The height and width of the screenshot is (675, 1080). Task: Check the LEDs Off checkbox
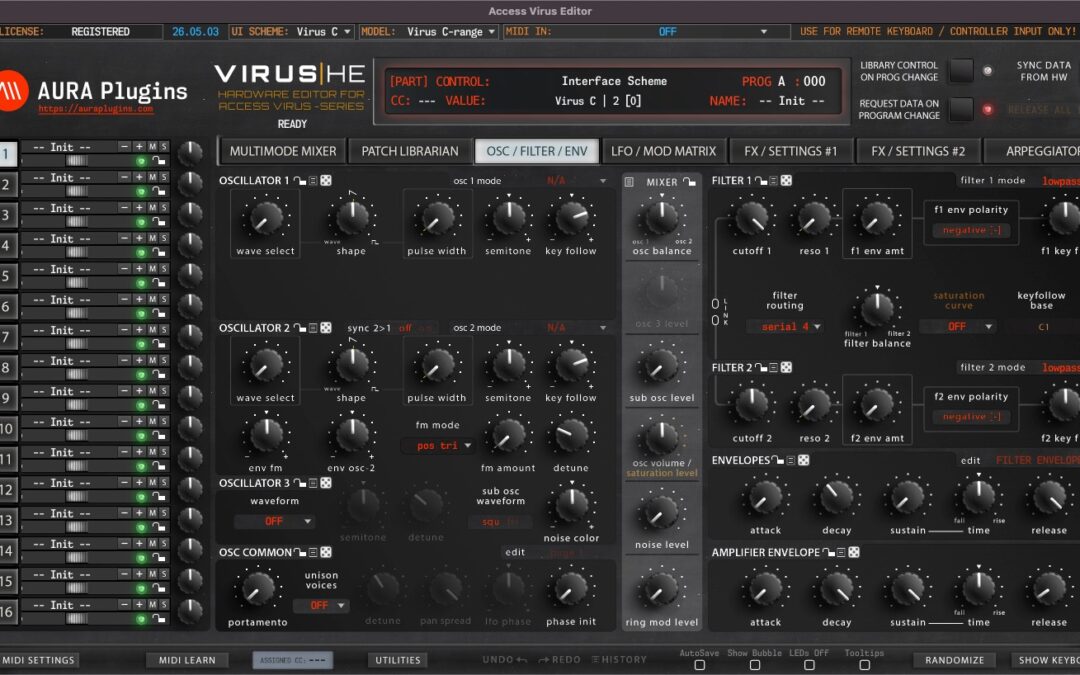(809, 665)
